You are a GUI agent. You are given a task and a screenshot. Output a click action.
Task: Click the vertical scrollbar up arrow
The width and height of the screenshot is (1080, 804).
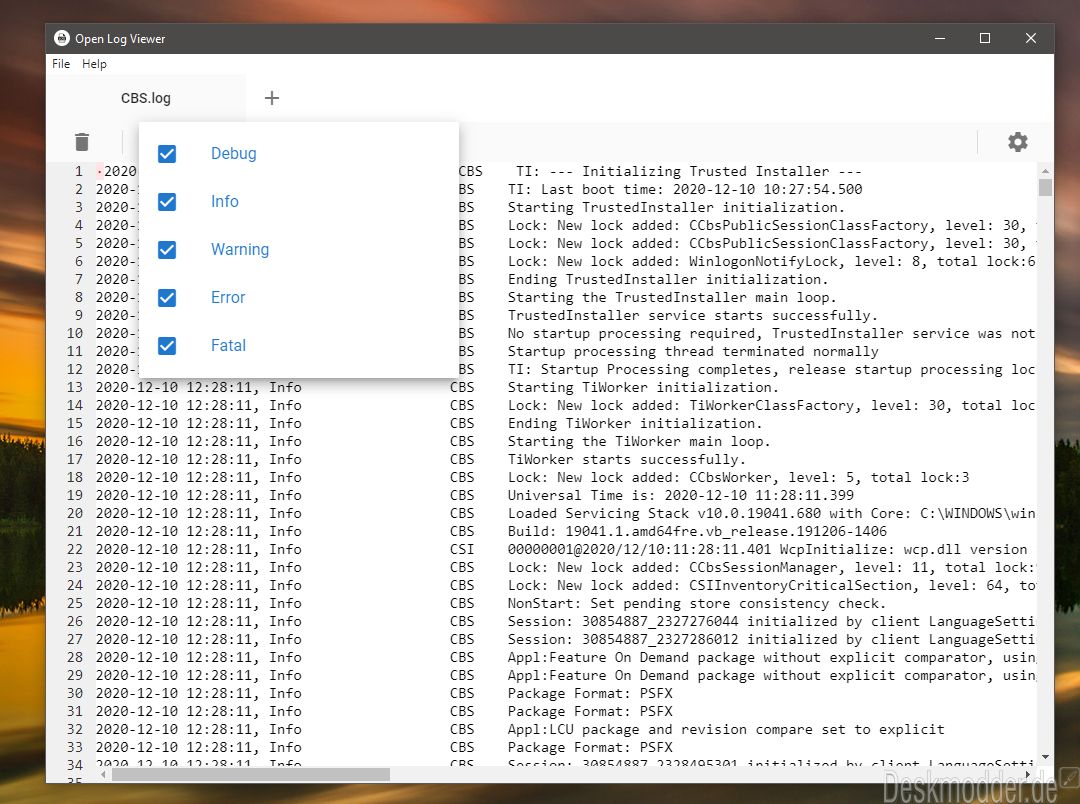click(x=1045, y=170)
